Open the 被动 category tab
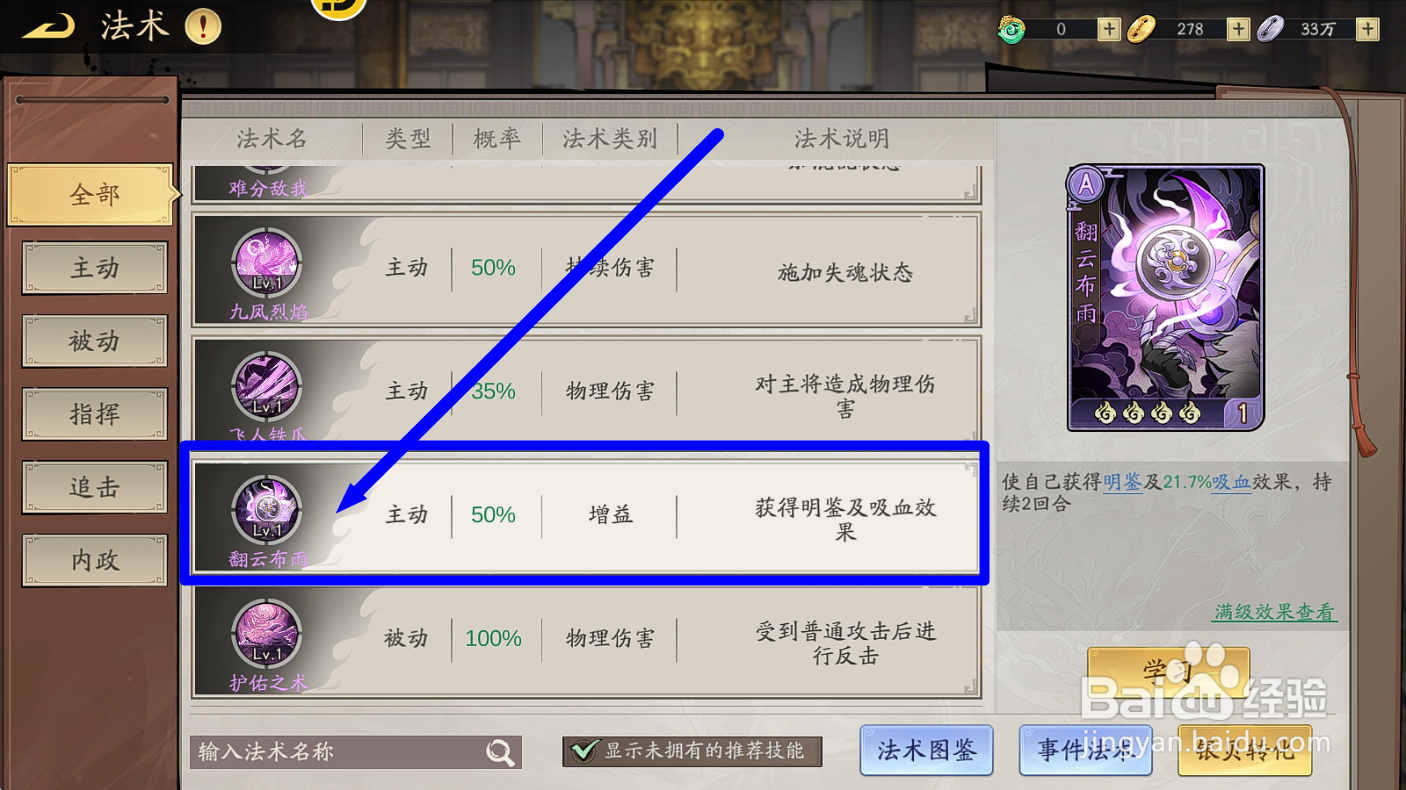 (95, 341)
